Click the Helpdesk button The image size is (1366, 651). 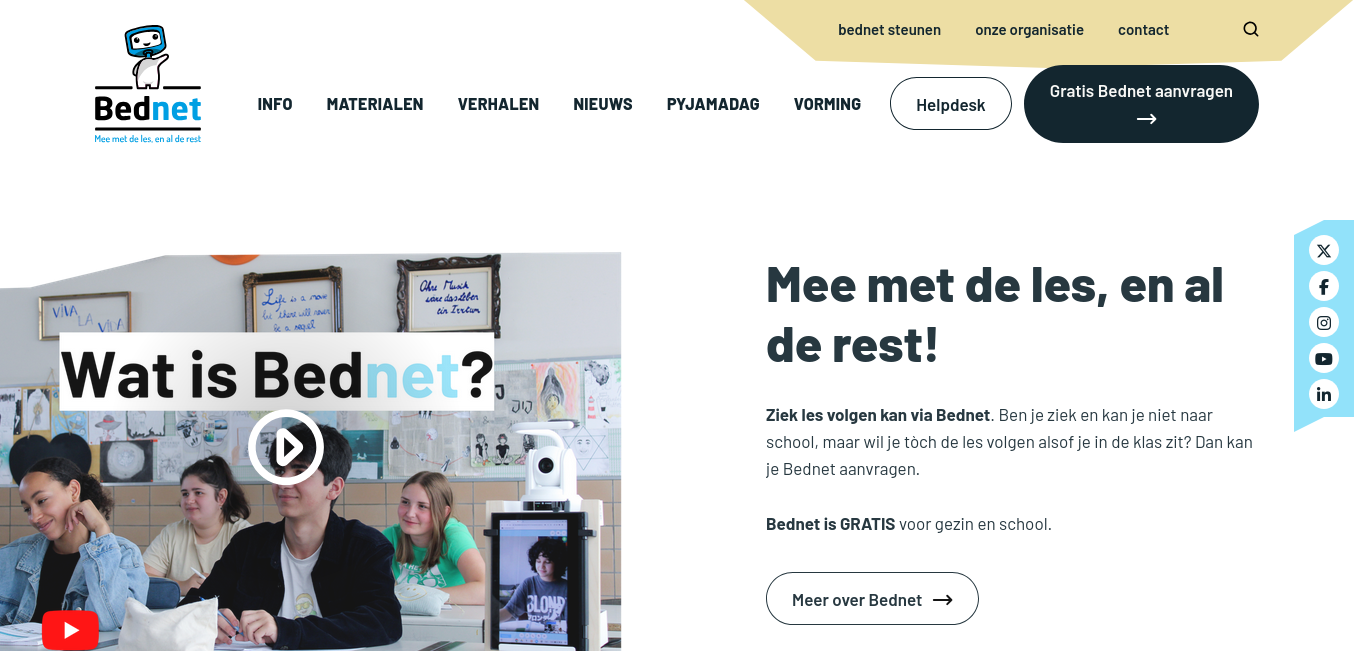pyautogui.click(x=951, y=104)
